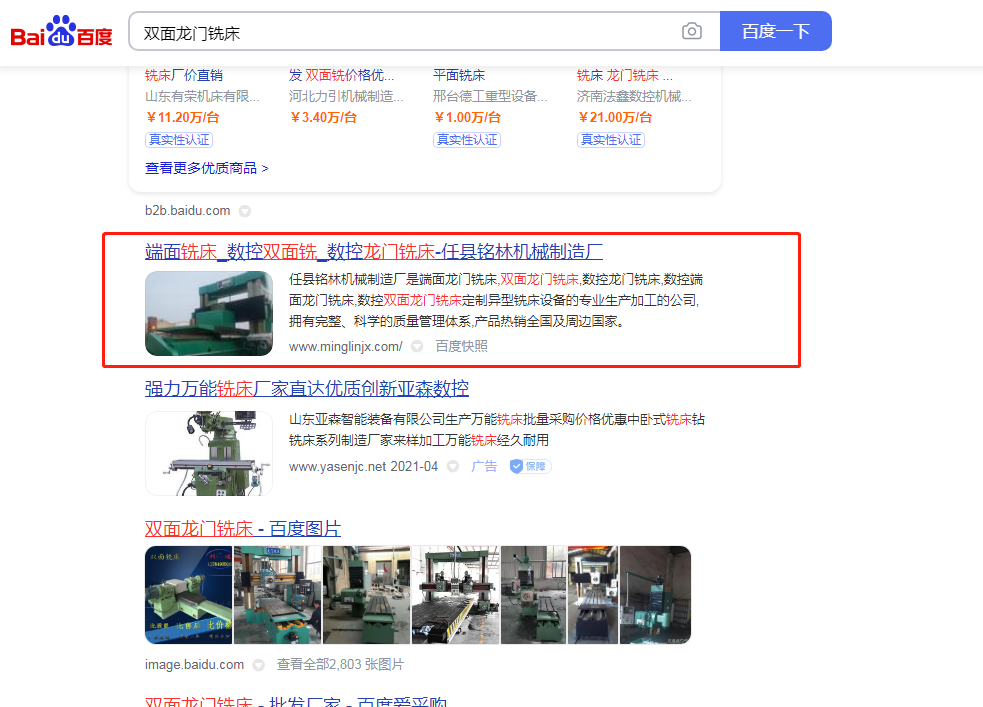The width and height of the screenshot is (983, 707).
Task: Expand dropdown arrow next to www.yasenjc.net
Action: pos(453,466)
